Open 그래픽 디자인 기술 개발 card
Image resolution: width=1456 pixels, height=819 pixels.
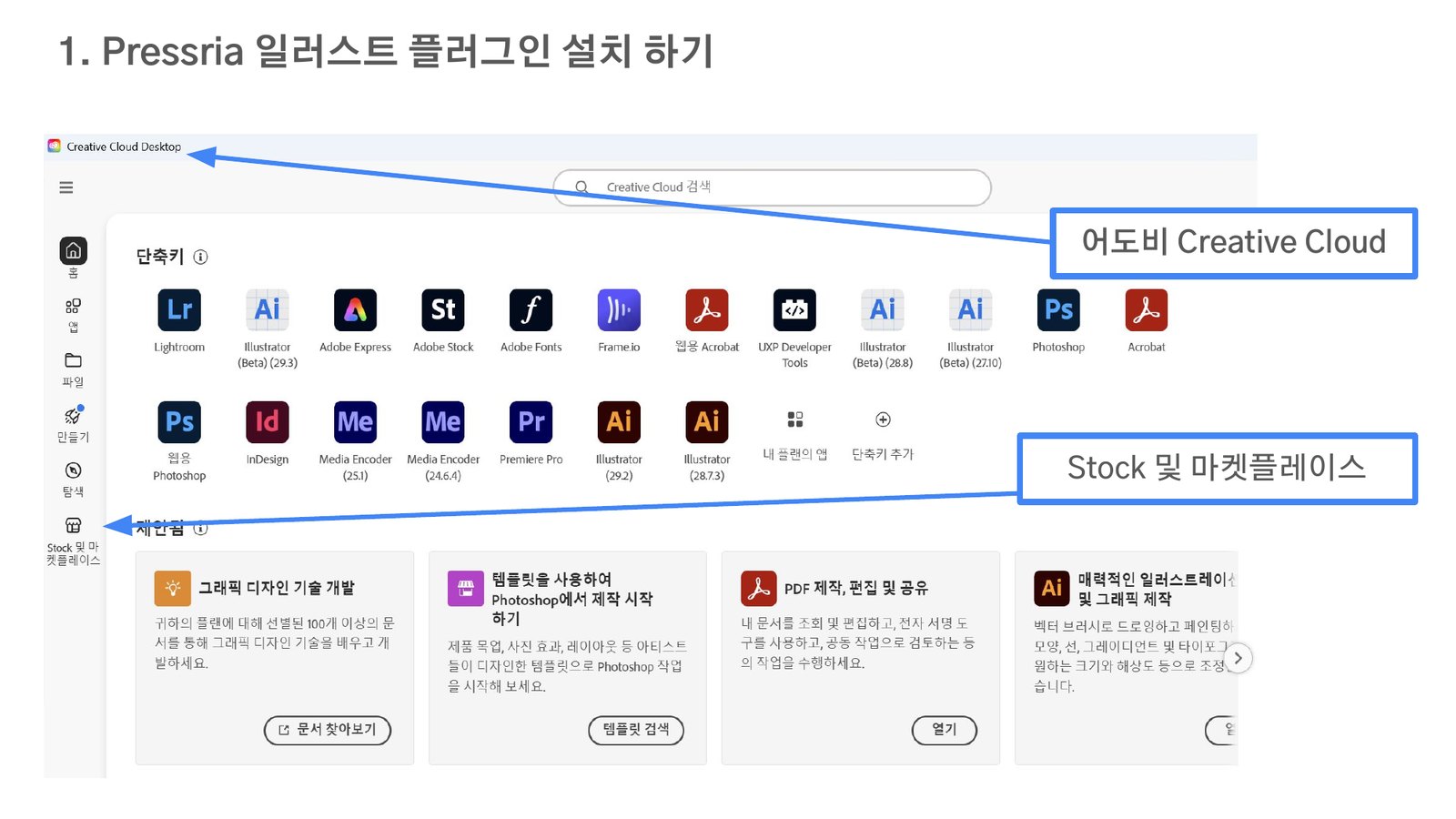click(275, 658)
